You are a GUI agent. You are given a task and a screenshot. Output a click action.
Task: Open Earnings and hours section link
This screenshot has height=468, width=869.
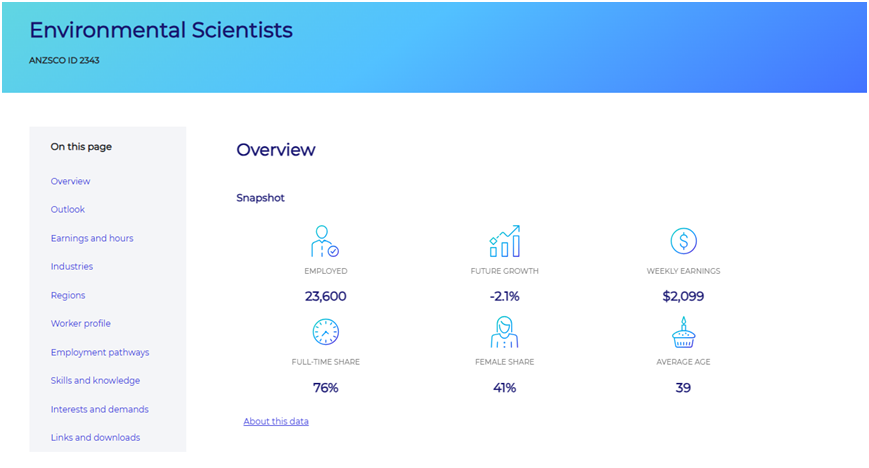coord(92,238)
